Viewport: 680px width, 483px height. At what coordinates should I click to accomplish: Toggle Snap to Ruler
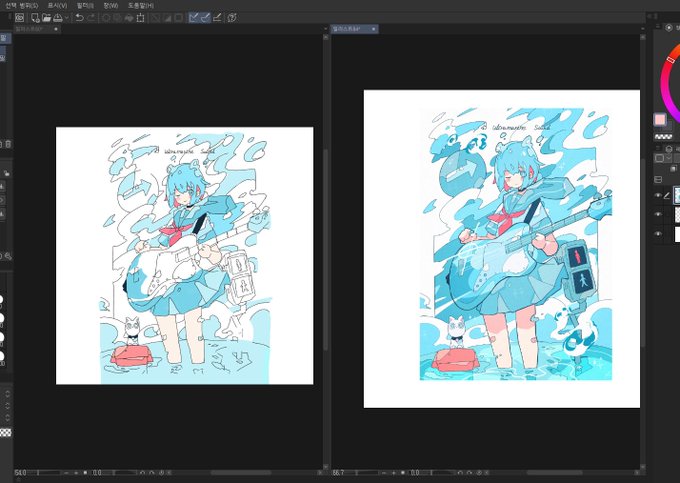(x=194, y=18)
